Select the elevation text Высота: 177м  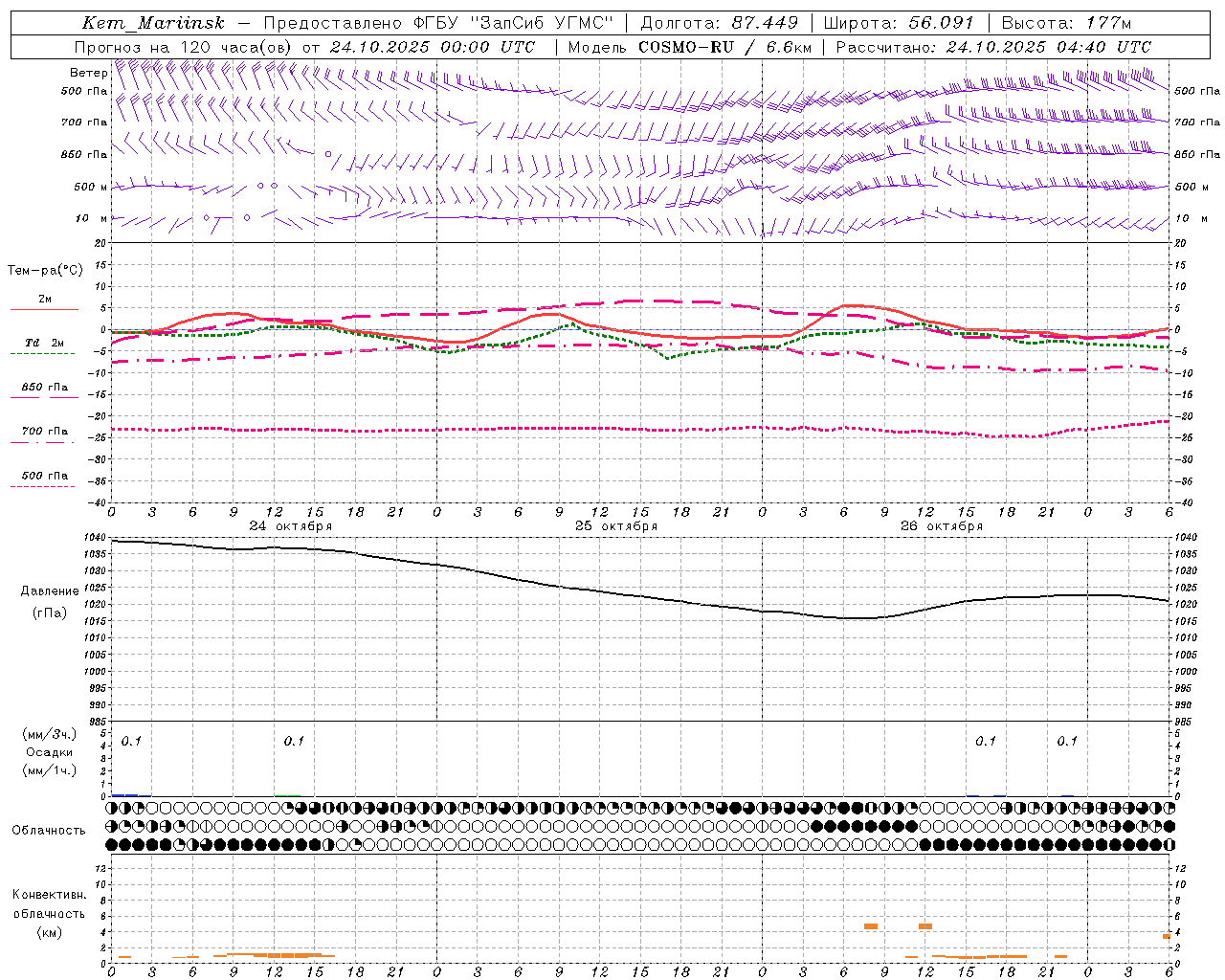[x=1066, y=23]
